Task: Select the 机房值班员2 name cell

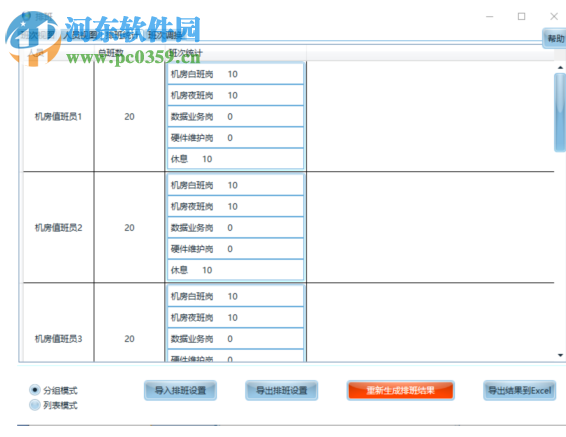Action: (58, 228)
